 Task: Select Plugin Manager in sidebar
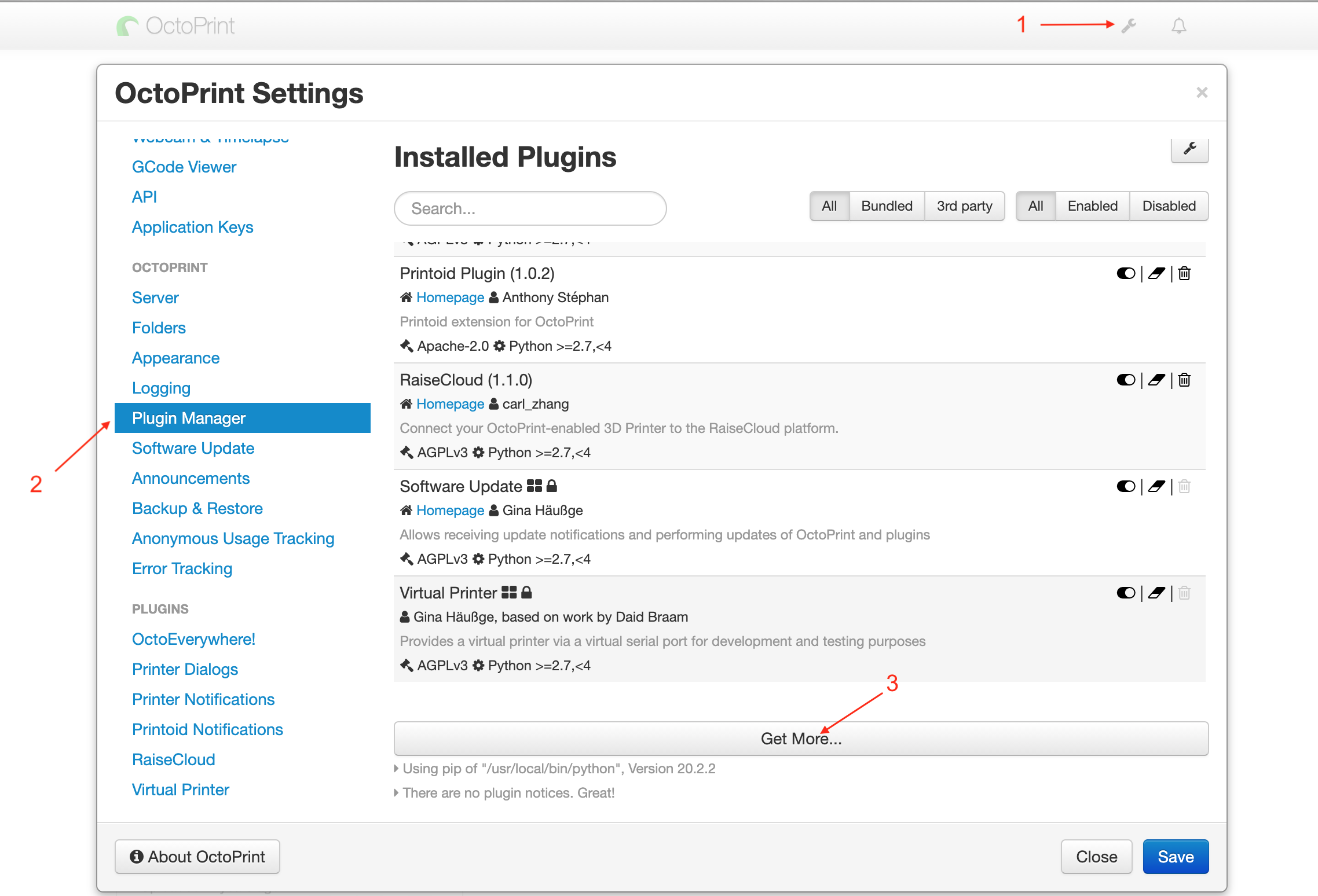[x=243, y=418]
